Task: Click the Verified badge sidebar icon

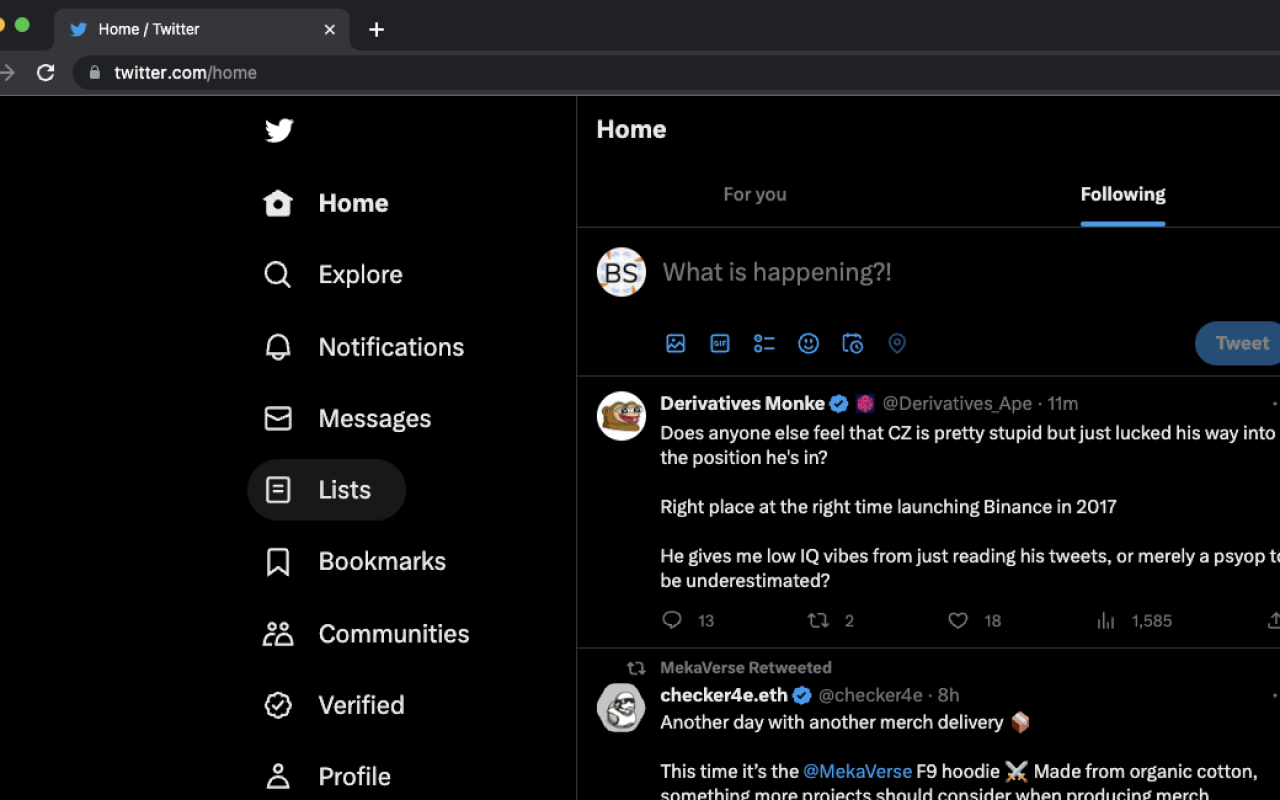Action: [x=278, y=705]
